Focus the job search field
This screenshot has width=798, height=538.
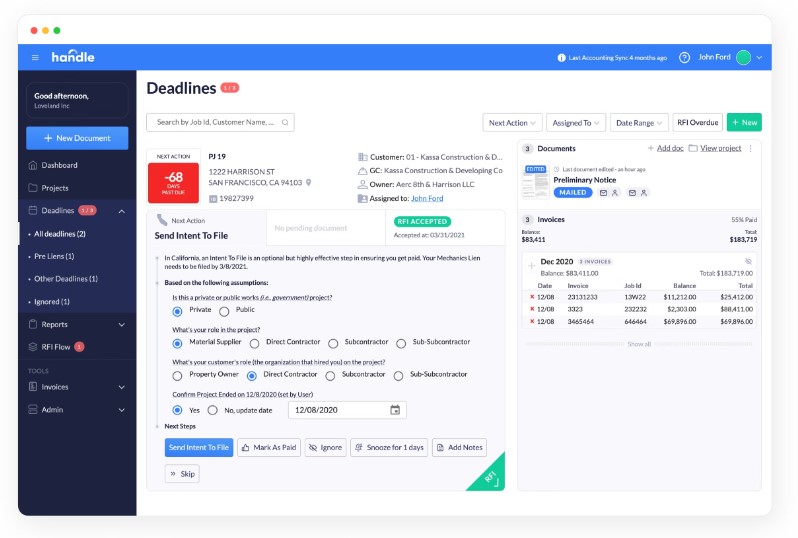click(x=220, y=122)
